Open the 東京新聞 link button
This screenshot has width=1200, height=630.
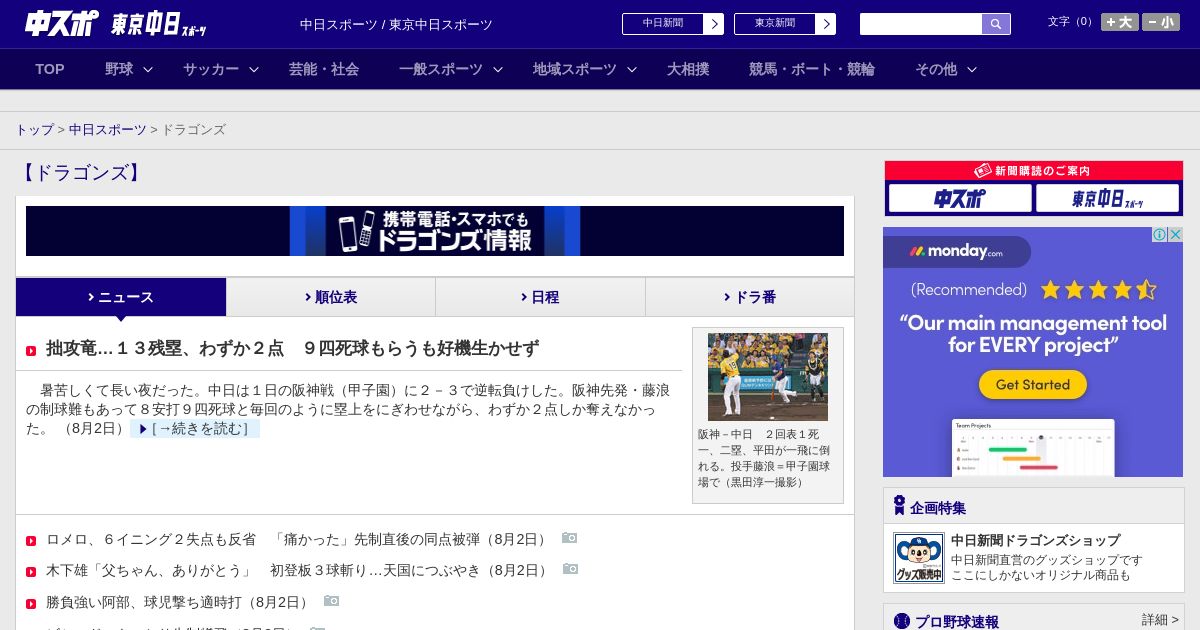(775, 24)
